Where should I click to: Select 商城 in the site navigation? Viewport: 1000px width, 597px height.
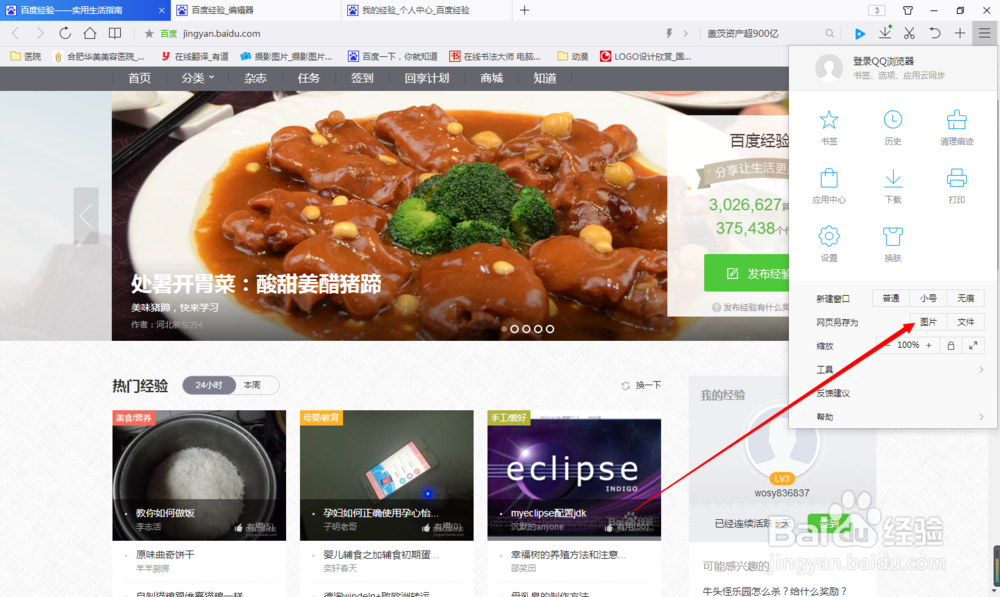point(490,77)
